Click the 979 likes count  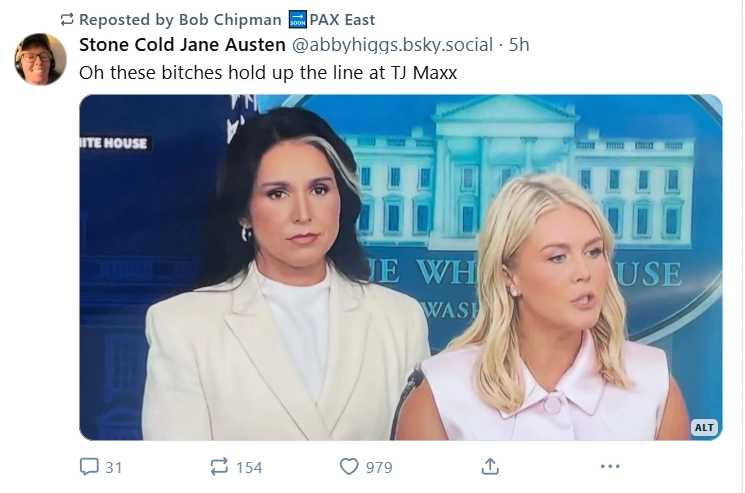[379, 467]
